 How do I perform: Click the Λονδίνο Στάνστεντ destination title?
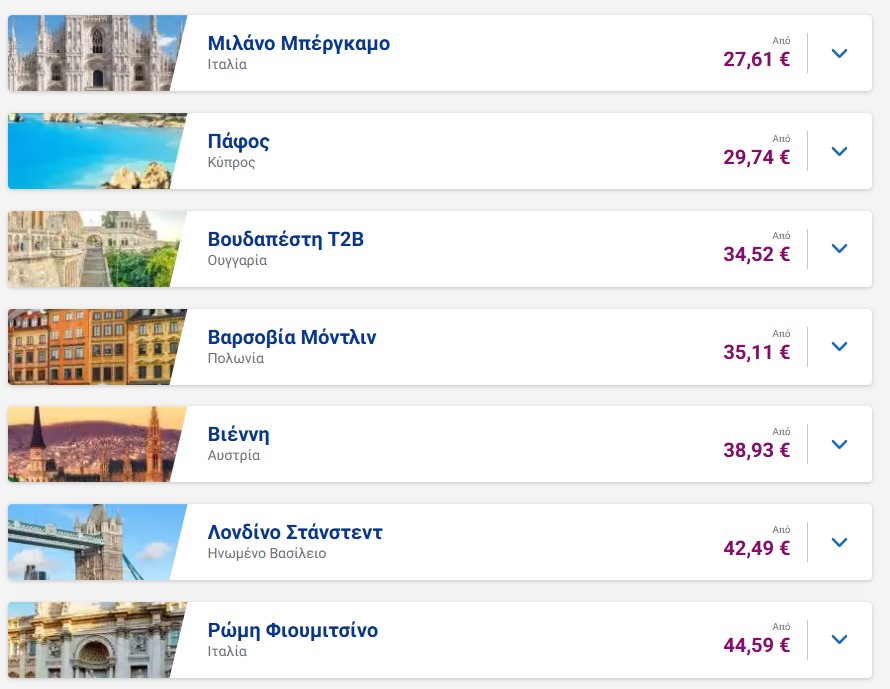[x=294, y=532]
